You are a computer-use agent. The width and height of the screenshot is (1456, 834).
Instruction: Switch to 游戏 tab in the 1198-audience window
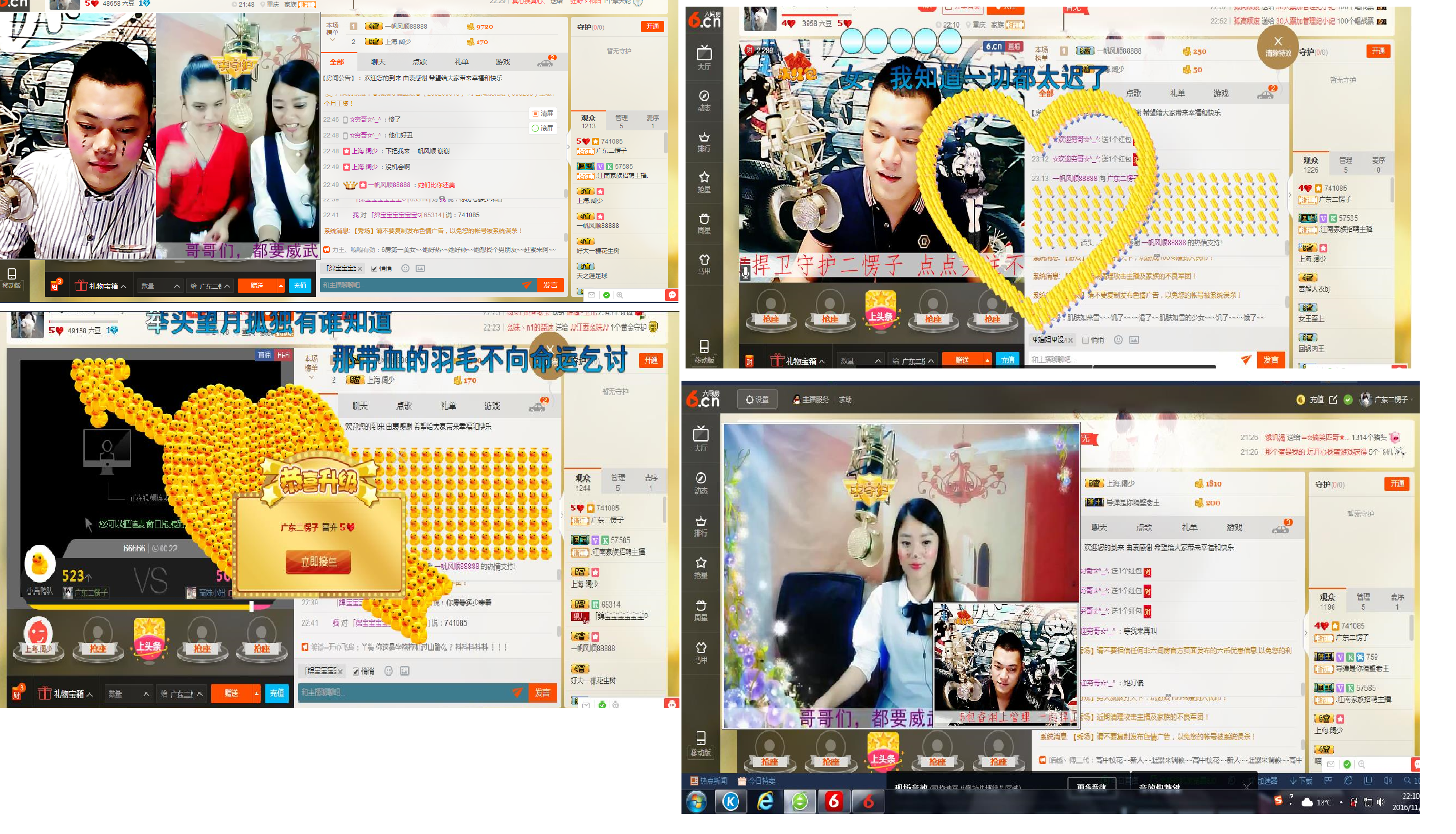point(1234,527)
